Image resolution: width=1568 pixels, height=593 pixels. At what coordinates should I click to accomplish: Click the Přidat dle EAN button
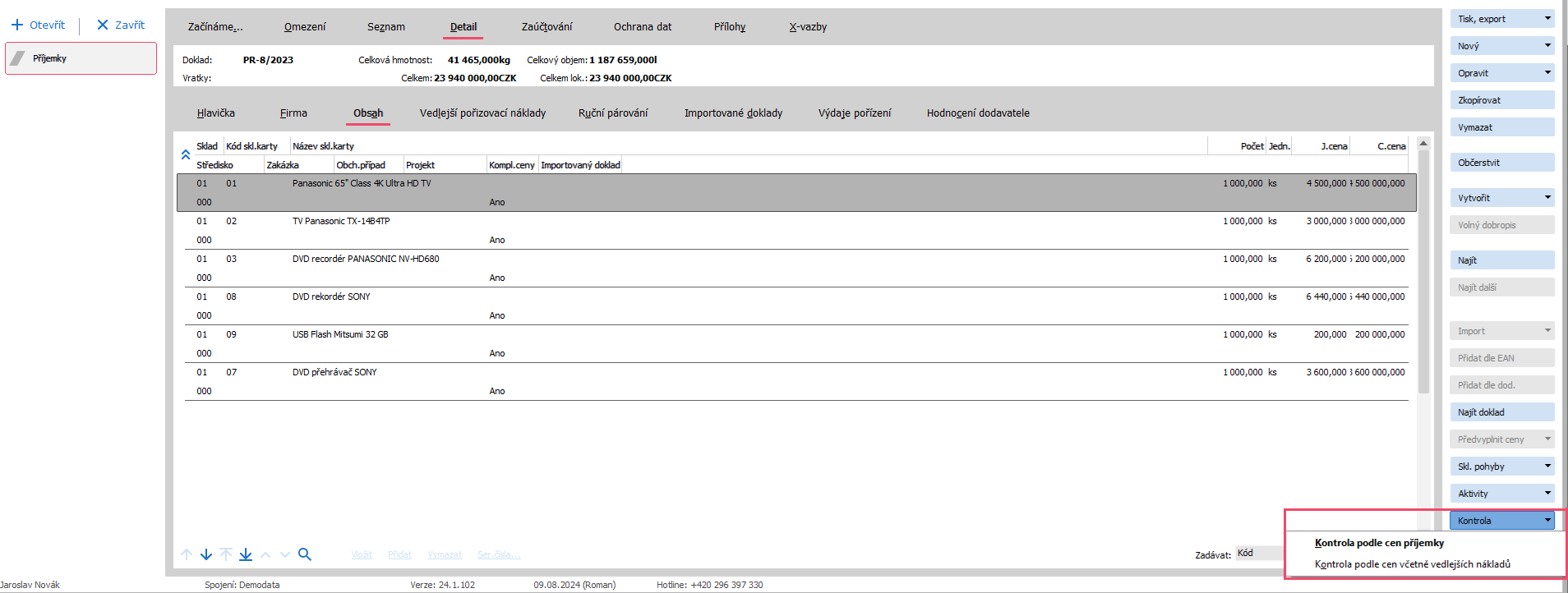pyautogui.click(x=1502, y=358)
